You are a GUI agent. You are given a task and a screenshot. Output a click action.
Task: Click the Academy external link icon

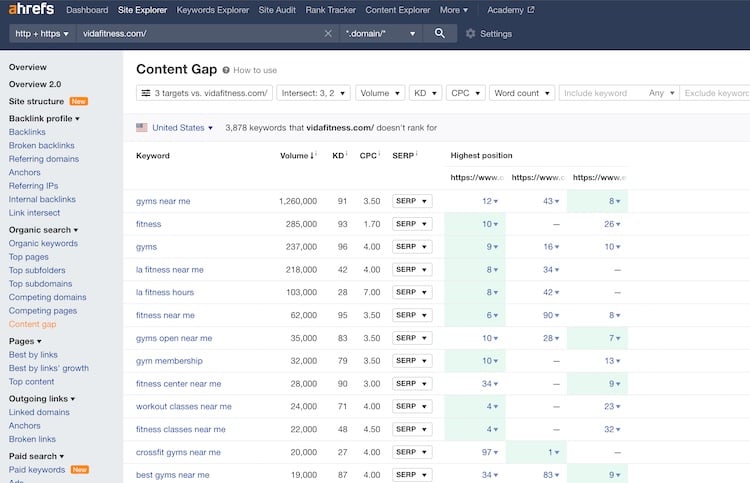click(x=530, y=10)
